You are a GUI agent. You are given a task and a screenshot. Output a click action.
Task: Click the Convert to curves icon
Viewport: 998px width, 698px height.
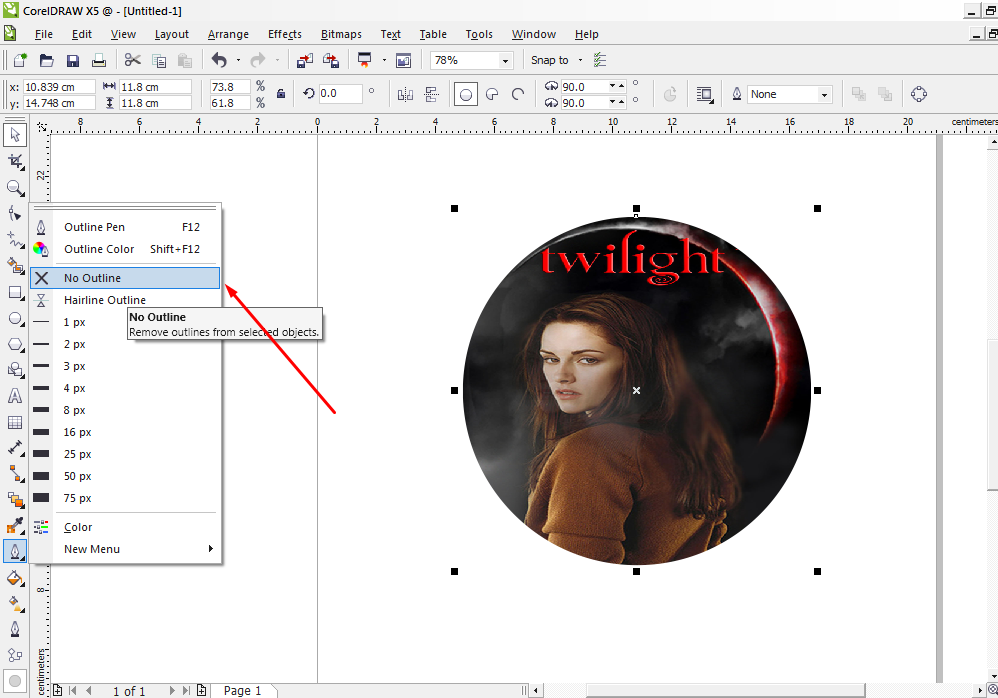tap(918, 94)
